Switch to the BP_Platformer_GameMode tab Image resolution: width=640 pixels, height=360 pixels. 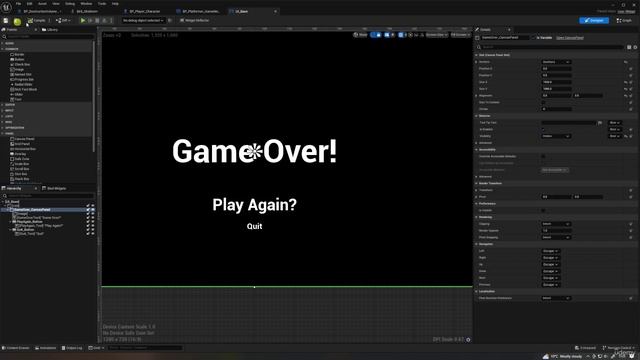201,11
